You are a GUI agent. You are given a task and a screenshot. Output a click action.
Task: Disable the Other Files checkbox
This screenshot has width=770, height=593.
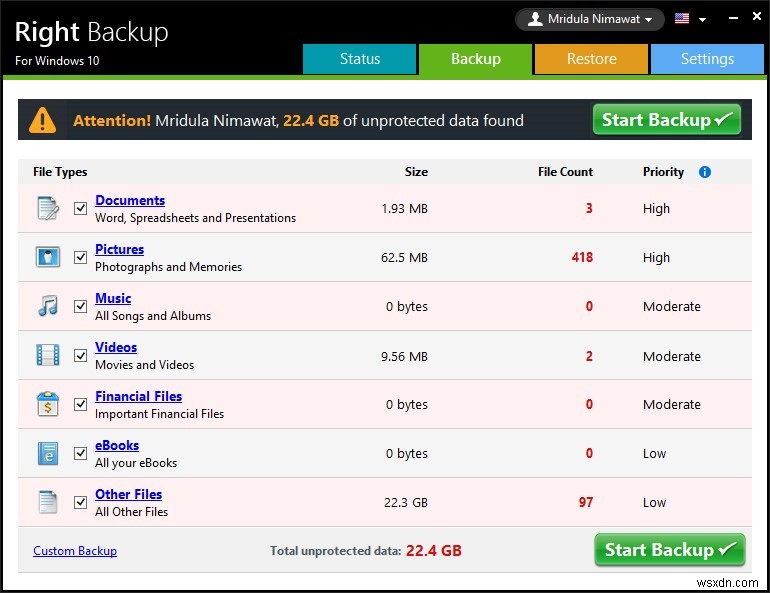coord(81,502)
